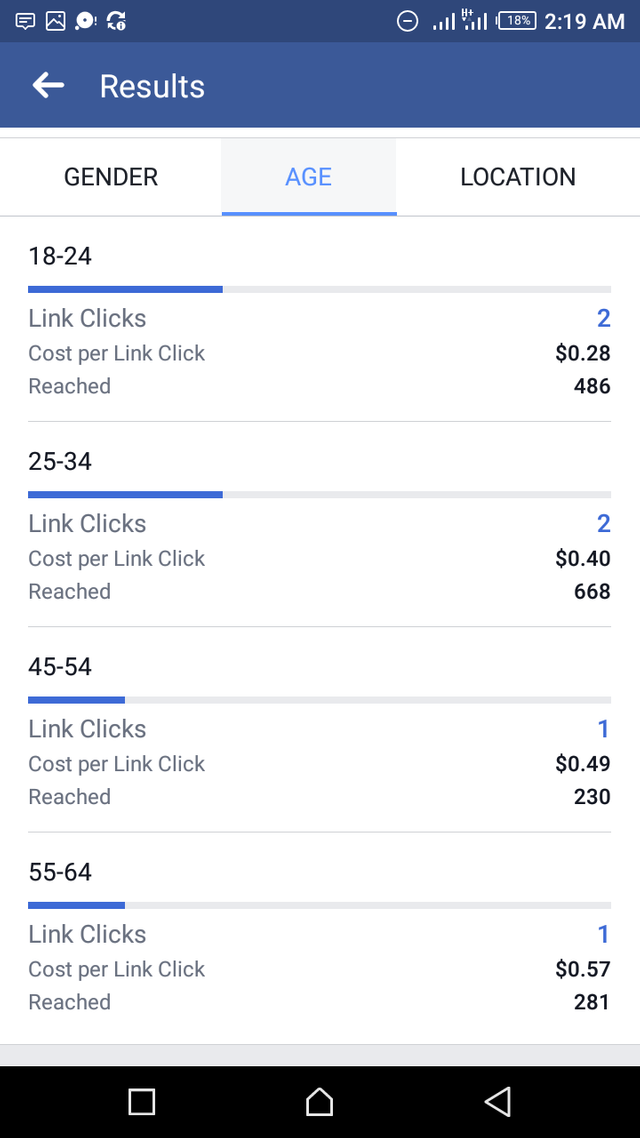Select the AGE tab
The width and height of the screenshot is (640, 1138).
tap(309, 177)
